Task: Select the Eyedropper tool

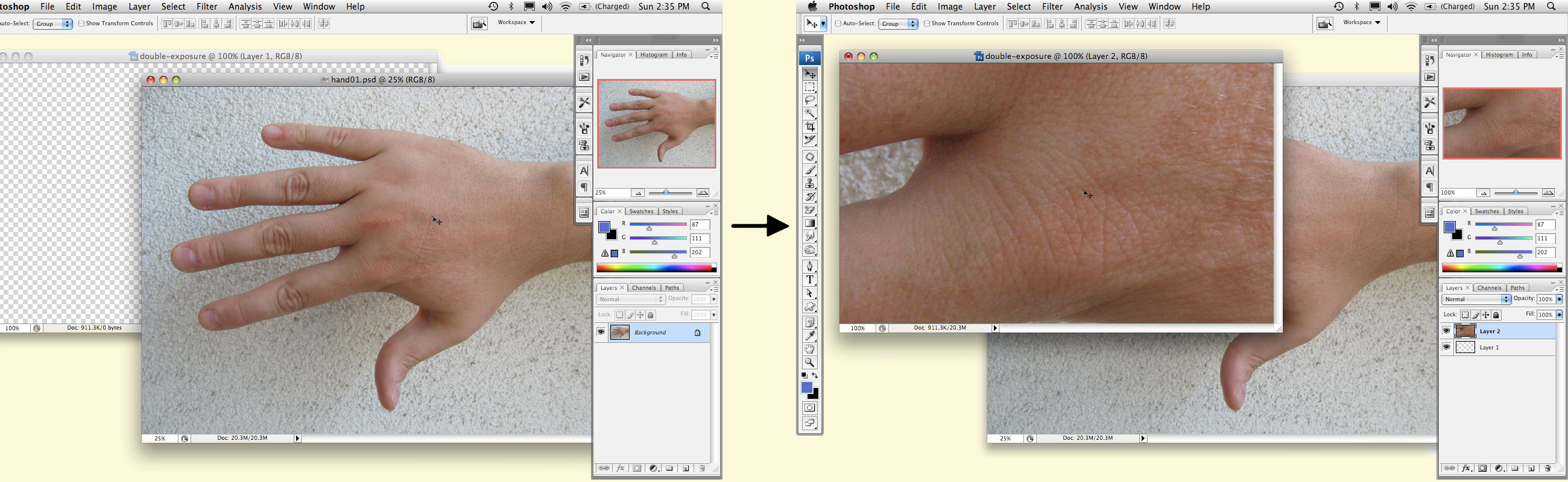Action: (809, 336)
